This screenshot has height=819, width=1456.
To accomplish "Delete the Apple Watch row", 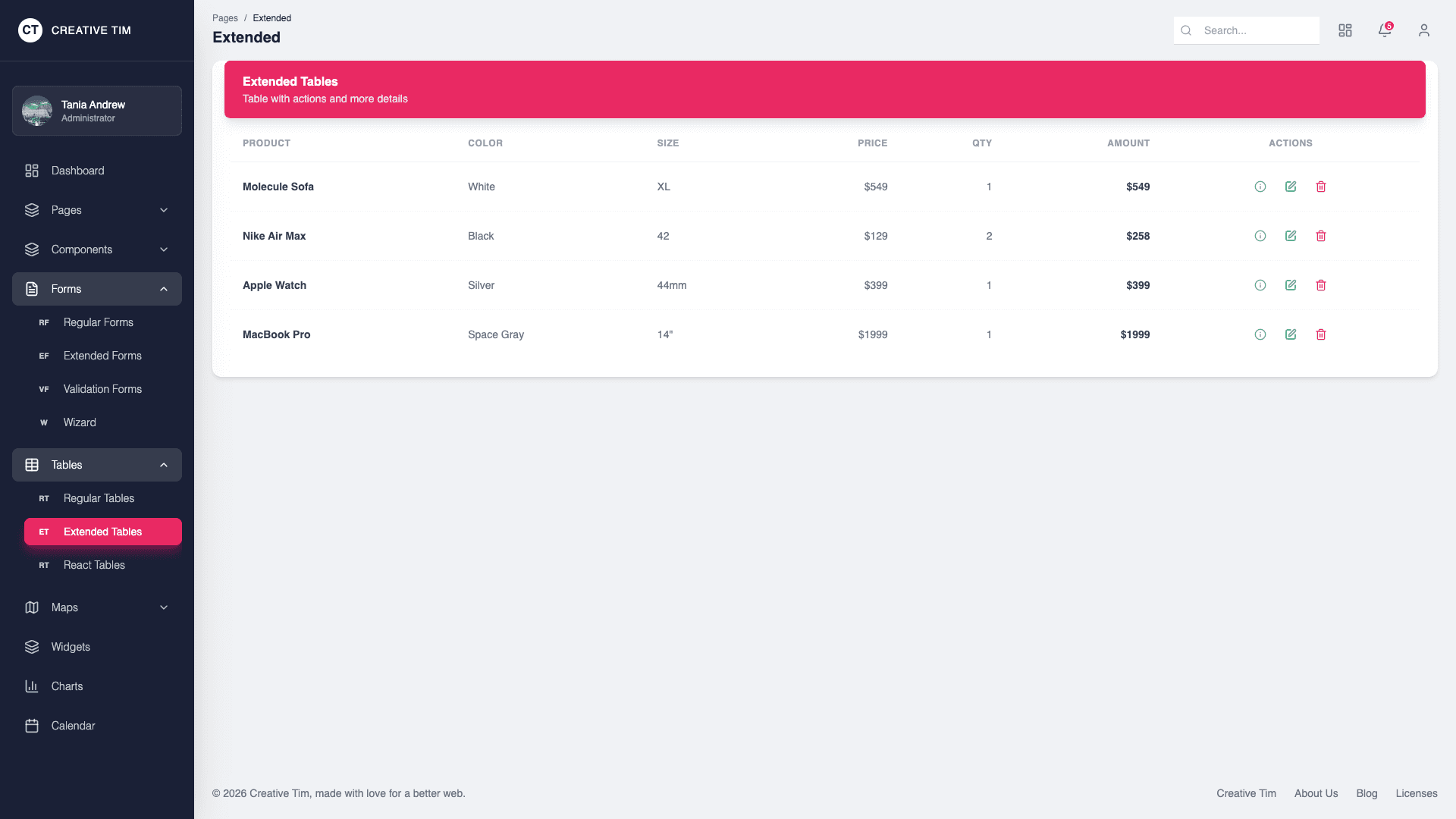I will (1321, 285).
